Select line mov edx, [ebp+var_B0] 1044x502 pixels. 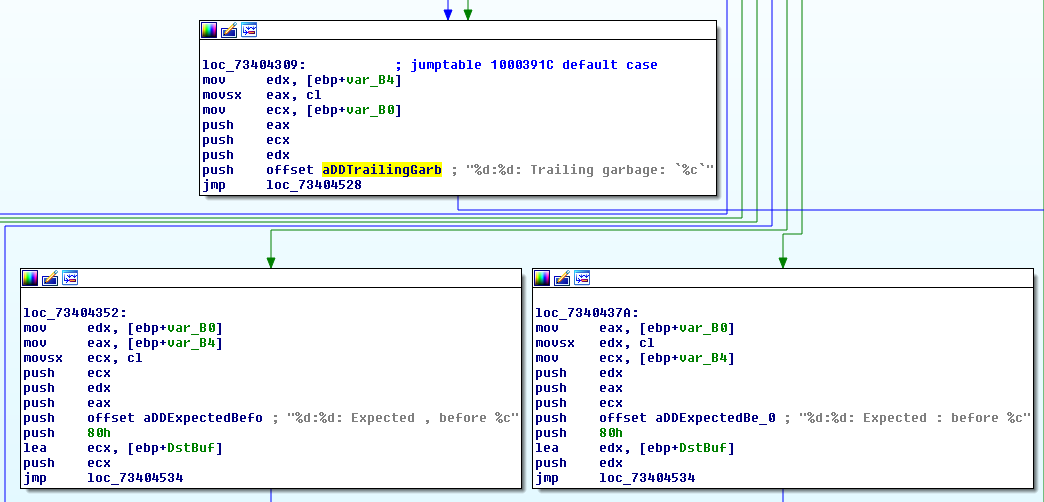(123, 328)
